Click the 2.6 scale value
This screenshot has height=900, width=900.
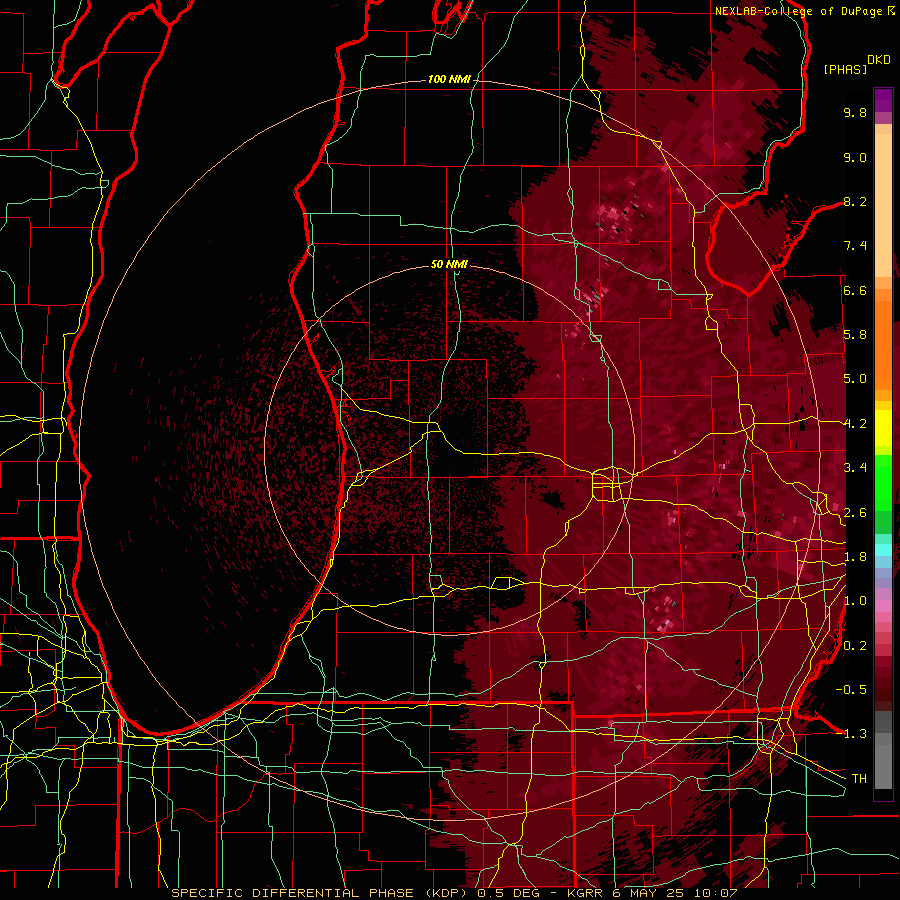pos(855,513)
